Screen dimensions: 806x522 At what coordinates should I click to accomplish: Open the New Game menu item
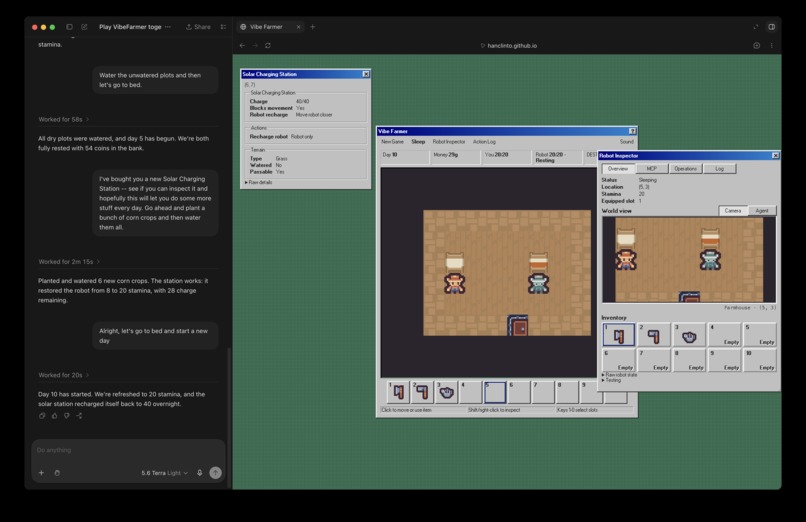click(392, 142)
